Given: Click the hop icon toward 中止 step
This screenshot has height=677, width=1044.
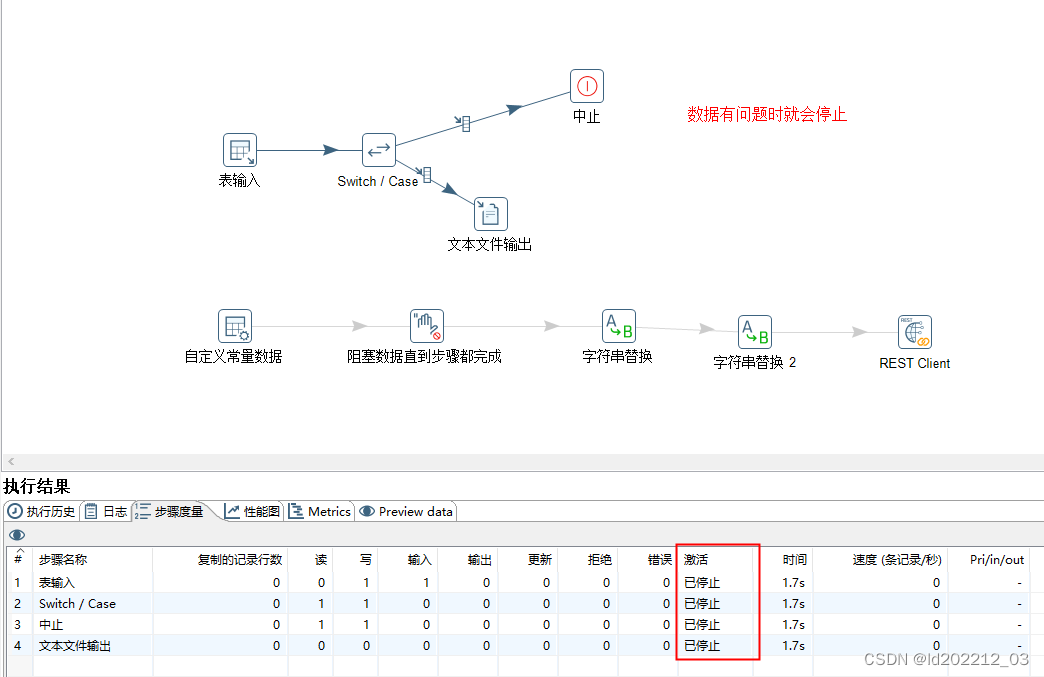Looking at the screenshot, I should pos(464,123).
